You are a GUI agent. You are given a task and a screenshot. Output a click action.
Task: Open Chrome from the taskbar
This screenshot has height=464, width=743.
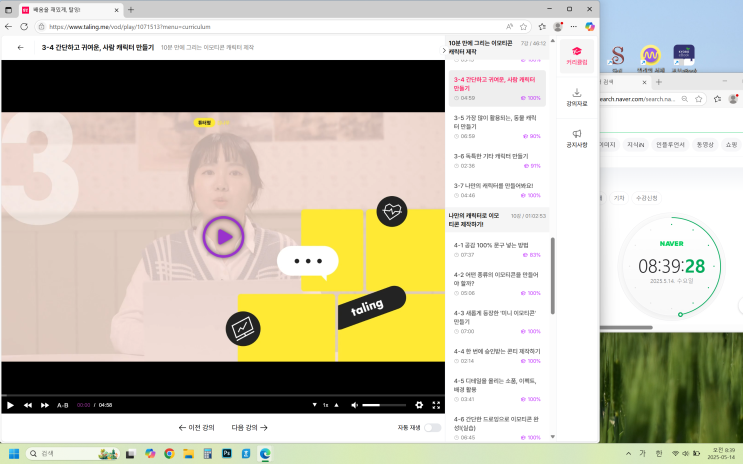point(169,454)
